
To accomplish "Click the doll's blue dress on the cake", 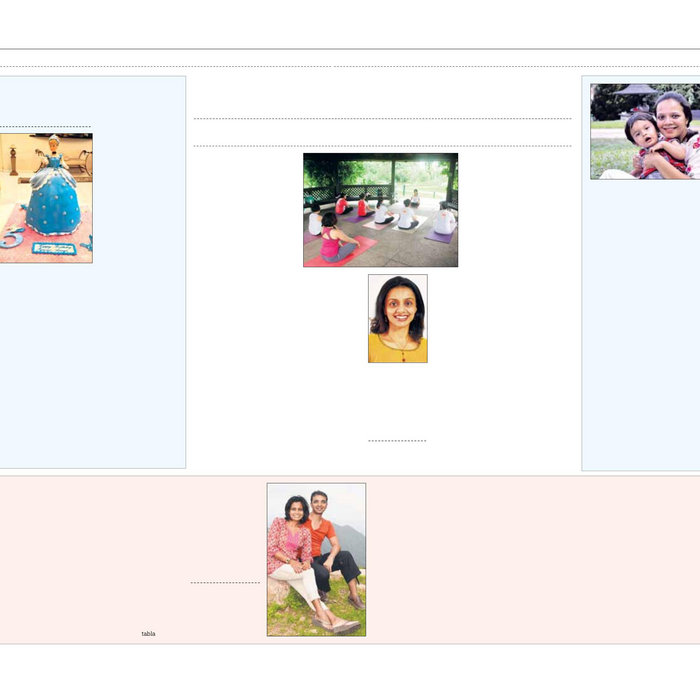I will [51, 203].
